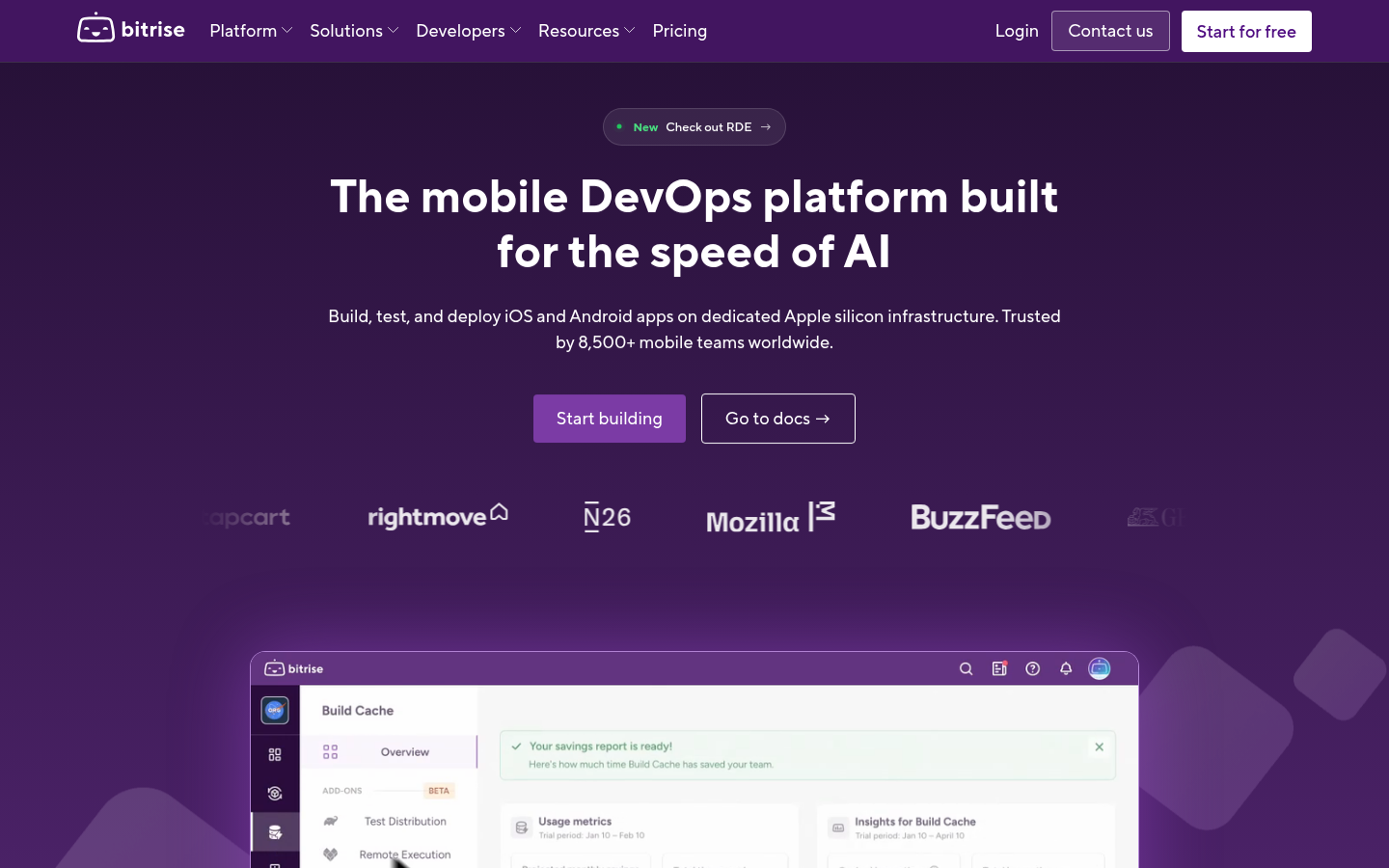1389x868 pixels.
Task: Click the rightmove customer logo
Action: pos(438,516)
